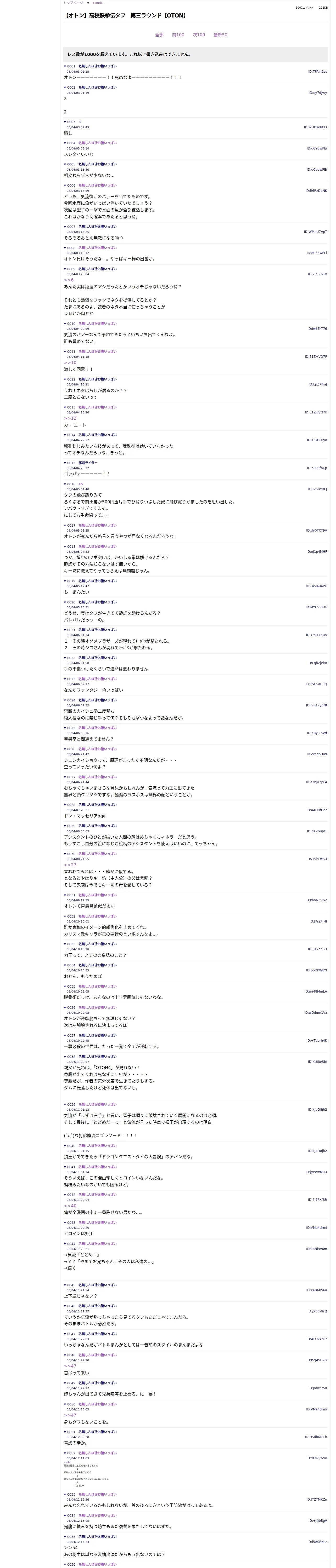Collapse post 0001 using its triangle marker
This screenshot has width=336, height=1568.
[x=65, y=66]
